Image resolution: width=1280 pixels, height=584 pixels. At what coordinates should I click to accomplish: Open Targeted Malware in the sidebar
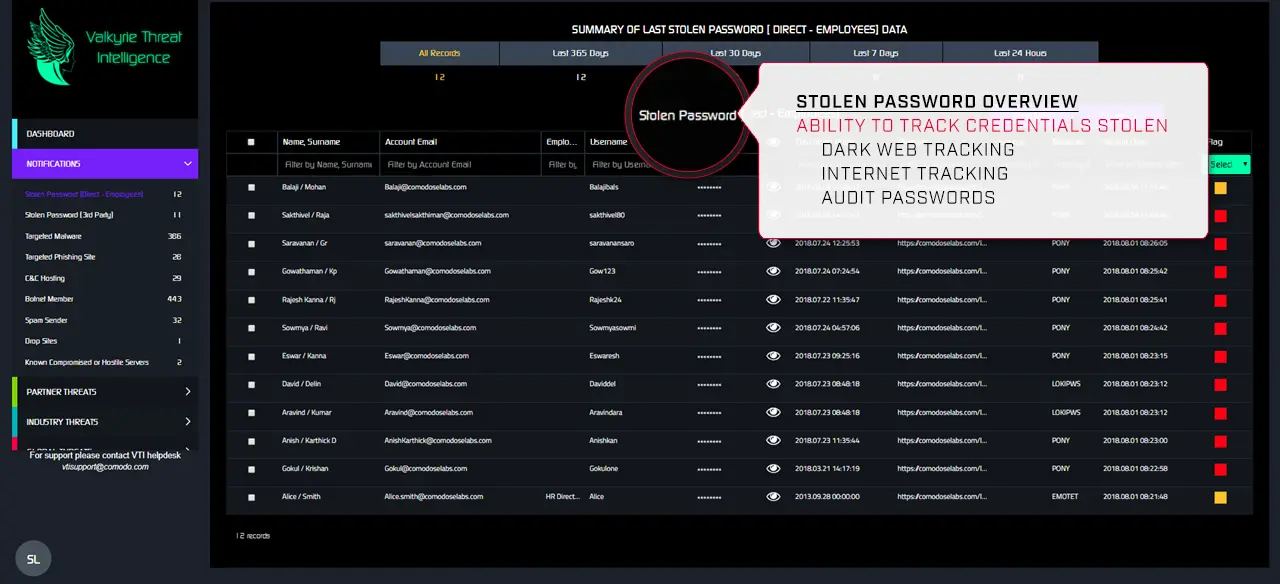coord(54,236)
